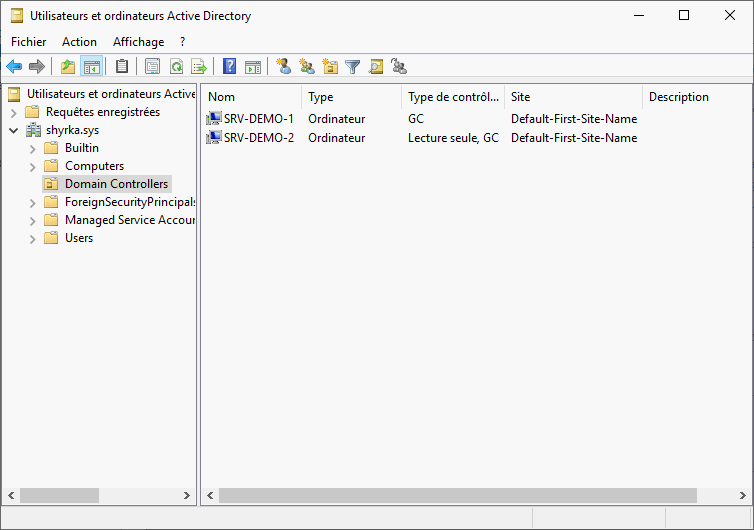754x530 pixels.
Task: Select the SRV-DEMO-1 computer entry
Action: point(258,119)
